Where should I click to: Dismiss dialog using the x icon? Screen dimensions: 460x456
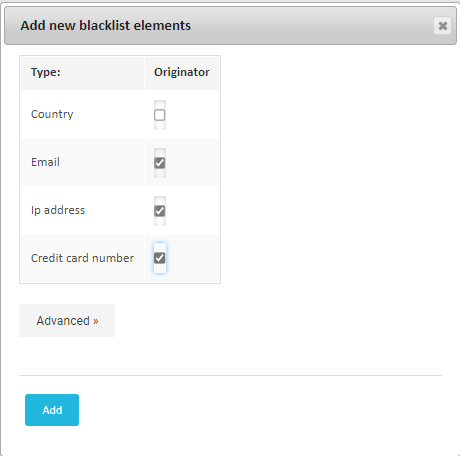pos(442,26)
